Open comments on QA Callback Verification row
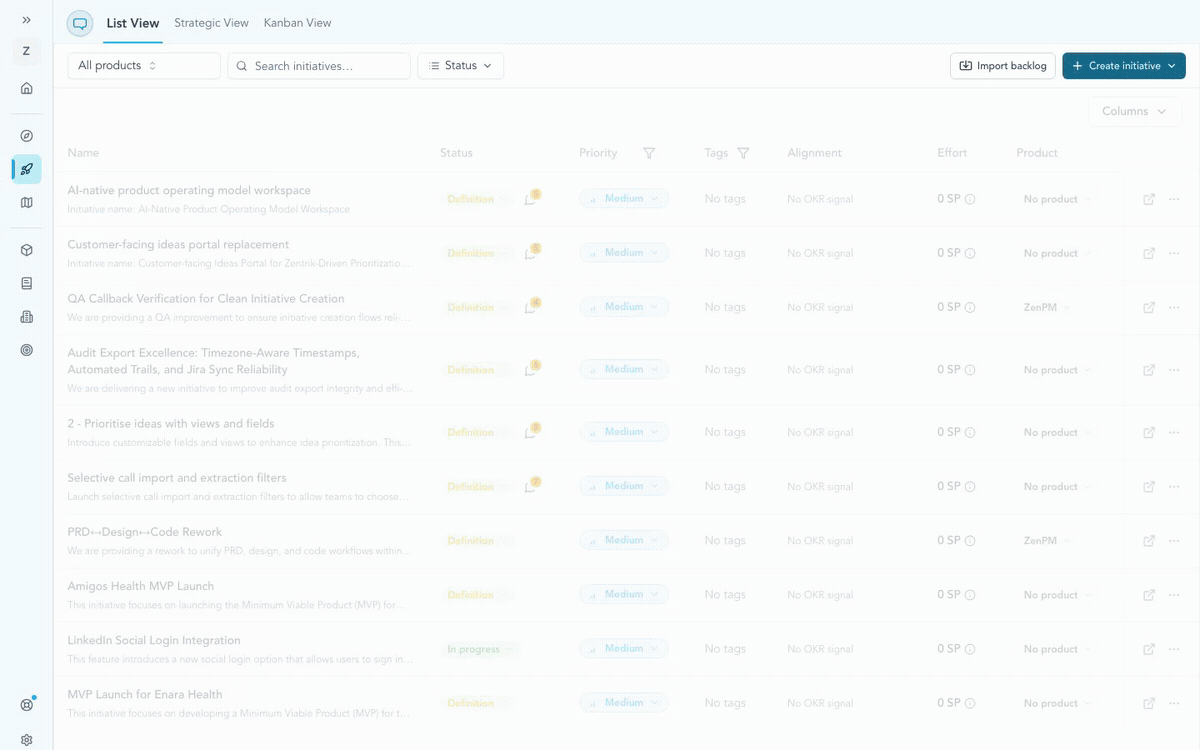1200x750 pixels. (532, 306)
